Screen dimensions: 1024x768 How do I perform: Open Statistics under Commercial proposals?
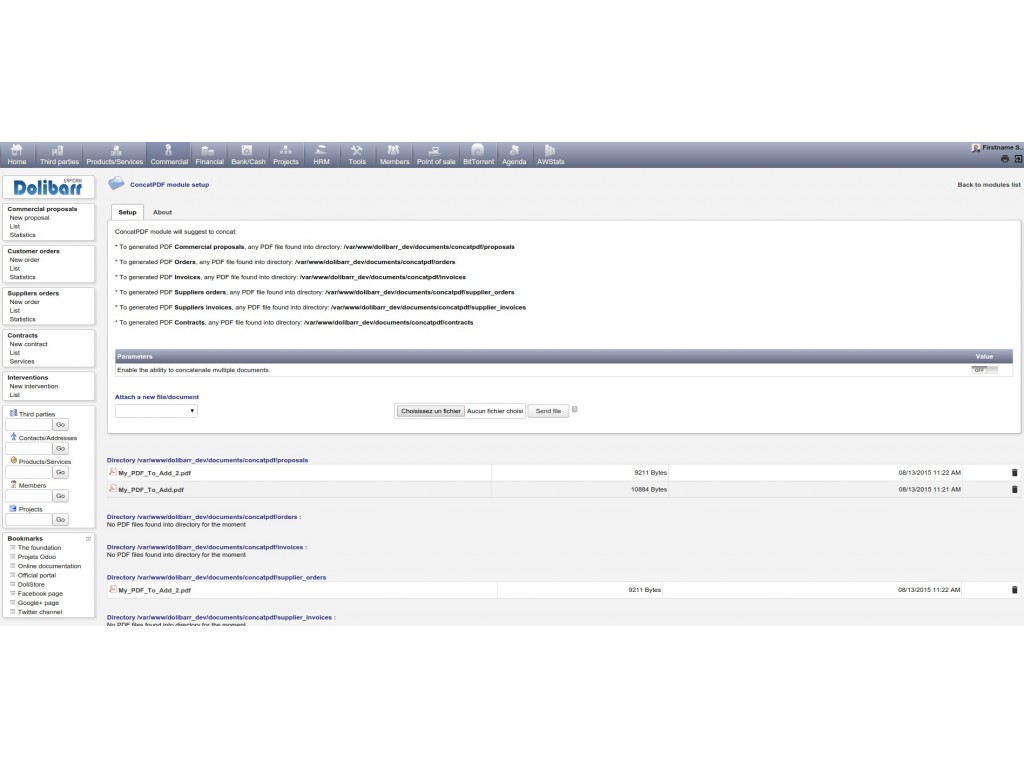pos(23,234)
